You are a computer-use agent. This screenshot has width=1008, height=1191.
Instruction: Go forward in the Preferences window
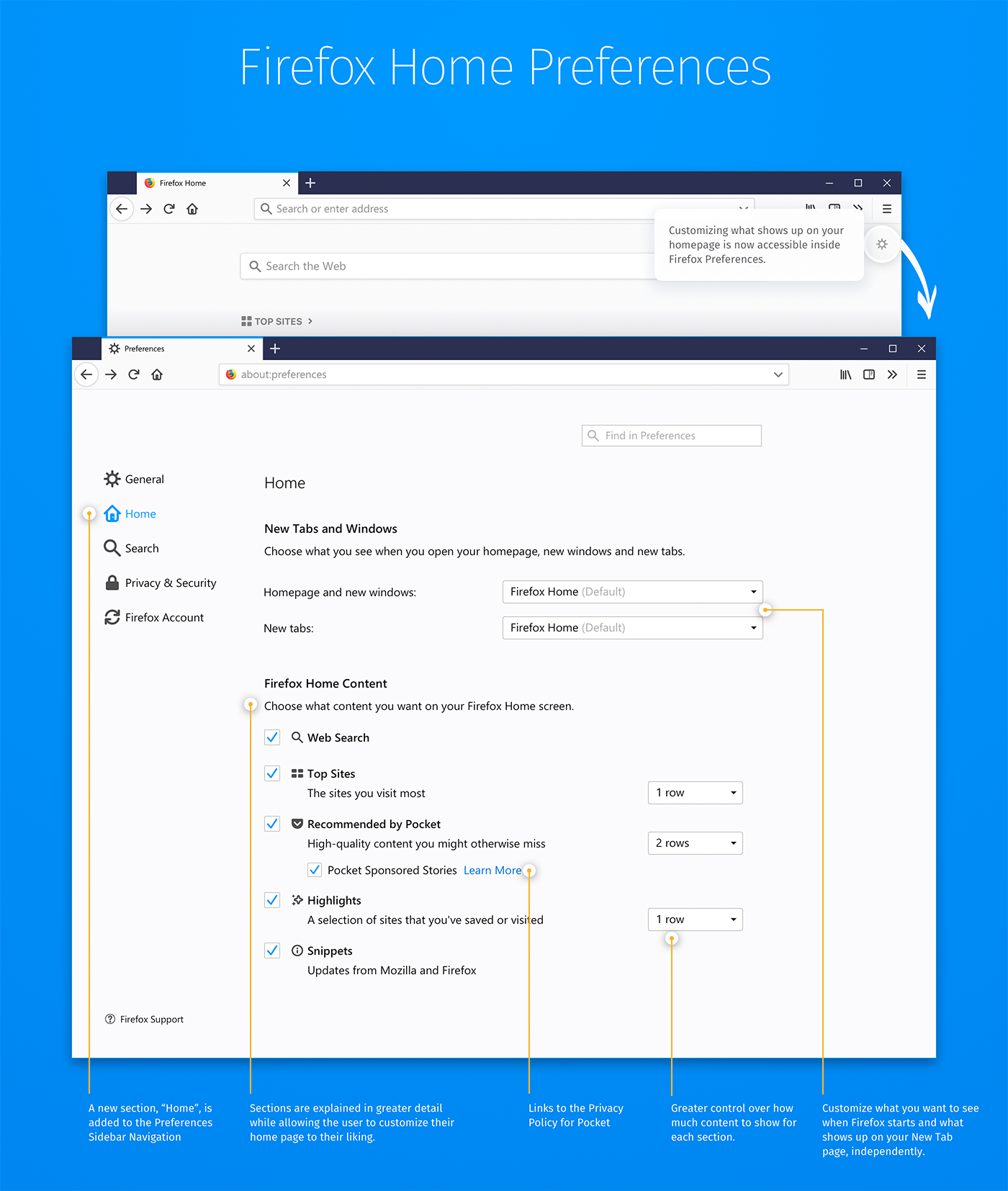(x=111, y=374)
